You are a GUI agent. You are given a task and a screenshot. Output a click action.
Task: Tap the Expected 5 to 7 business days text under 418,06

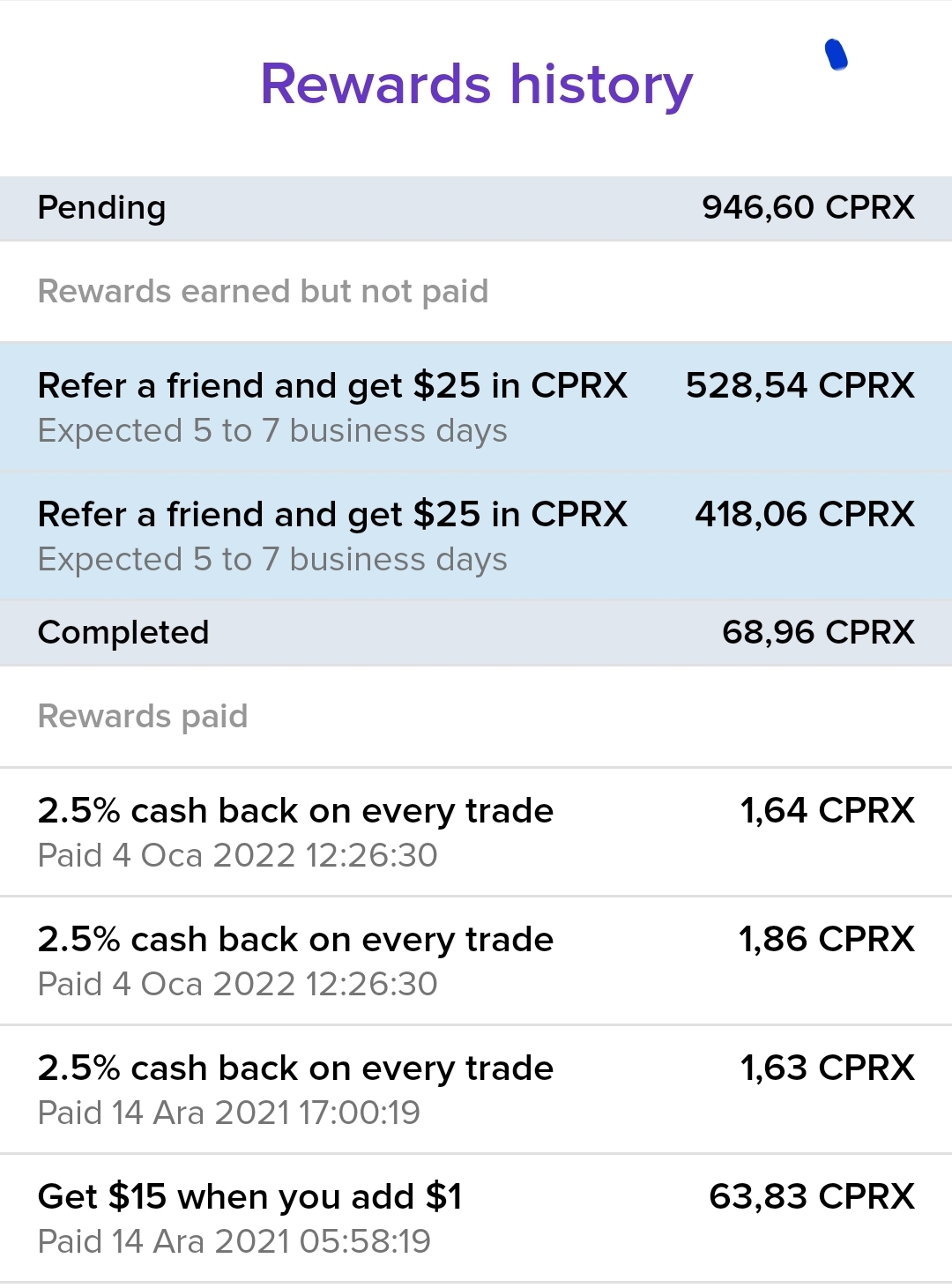point(272,560)
